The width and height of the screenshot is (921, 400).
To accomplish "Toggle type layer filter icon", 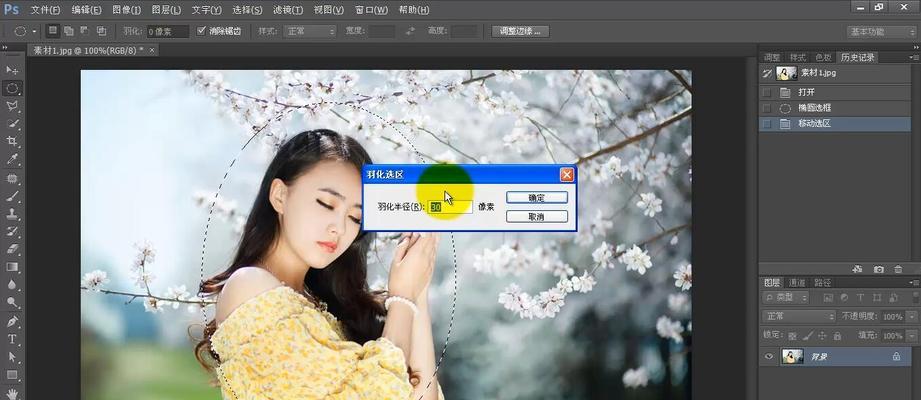I will pos(860,298).
